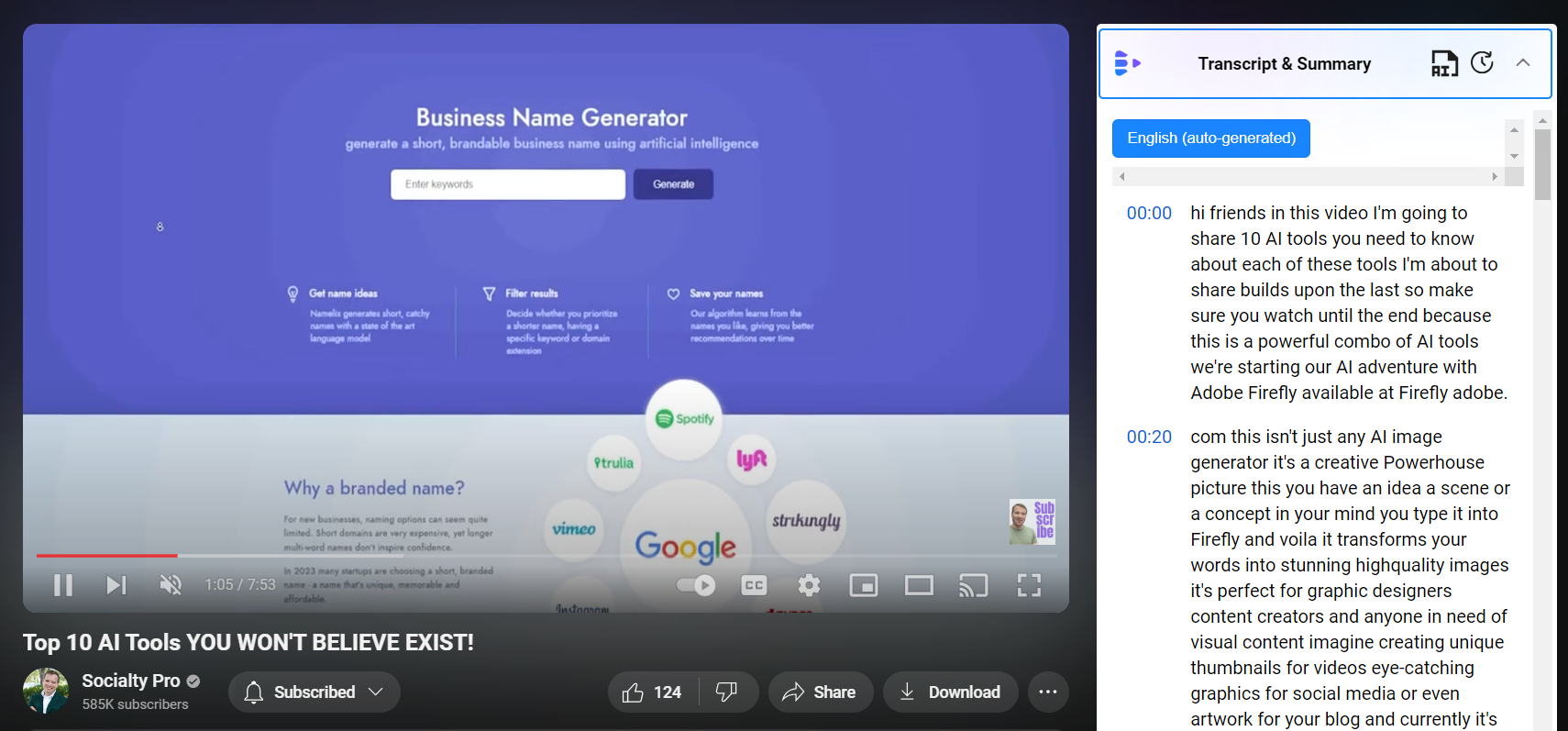Pause the video playback
Image resolution: width=1568 pixels, height=731 pixels.
[x=63, y=585]
